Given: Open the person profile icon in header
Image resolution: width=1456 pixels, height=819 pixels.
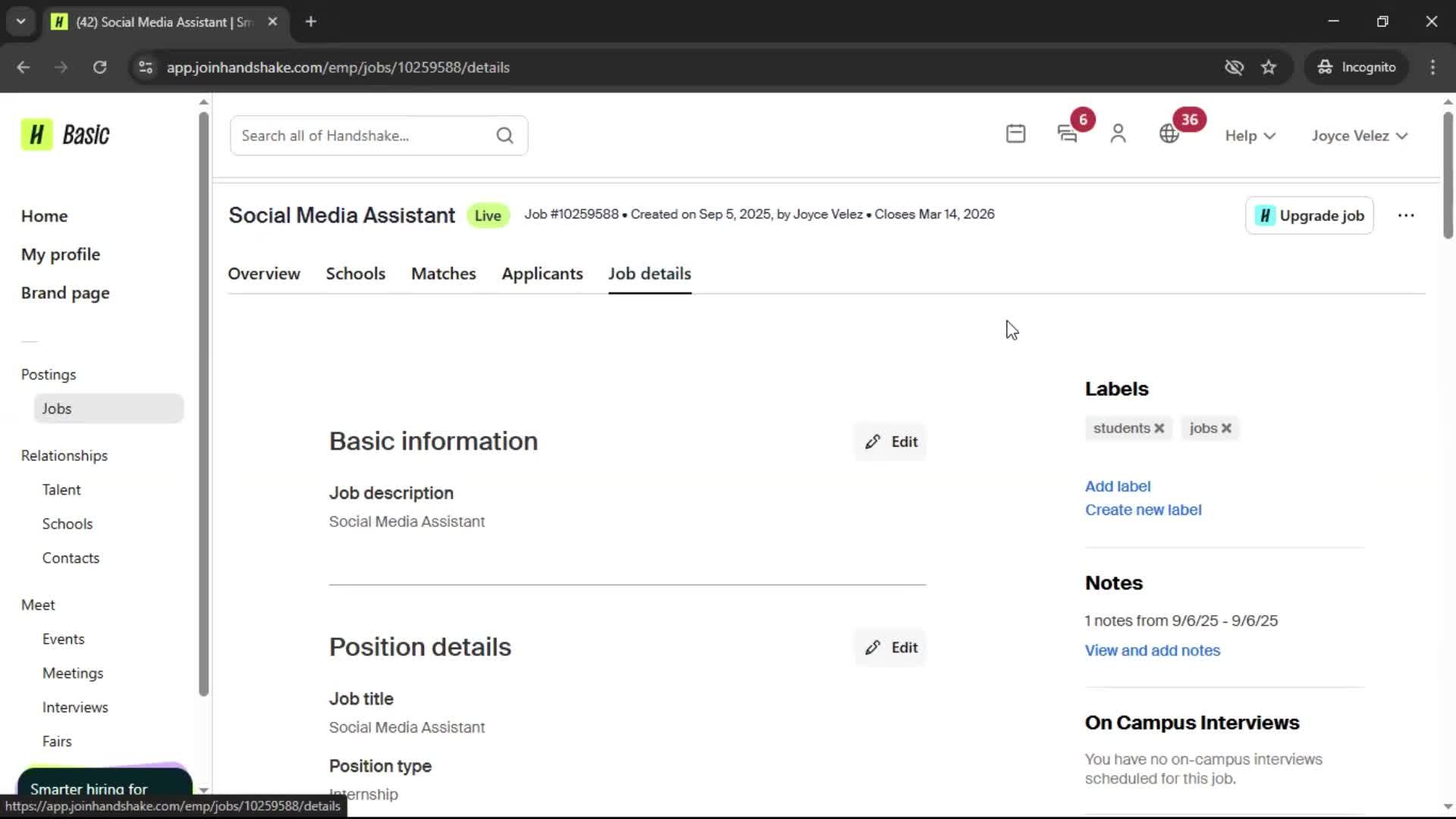Looking at the screenshot, I should click(x=1118, y=134).
